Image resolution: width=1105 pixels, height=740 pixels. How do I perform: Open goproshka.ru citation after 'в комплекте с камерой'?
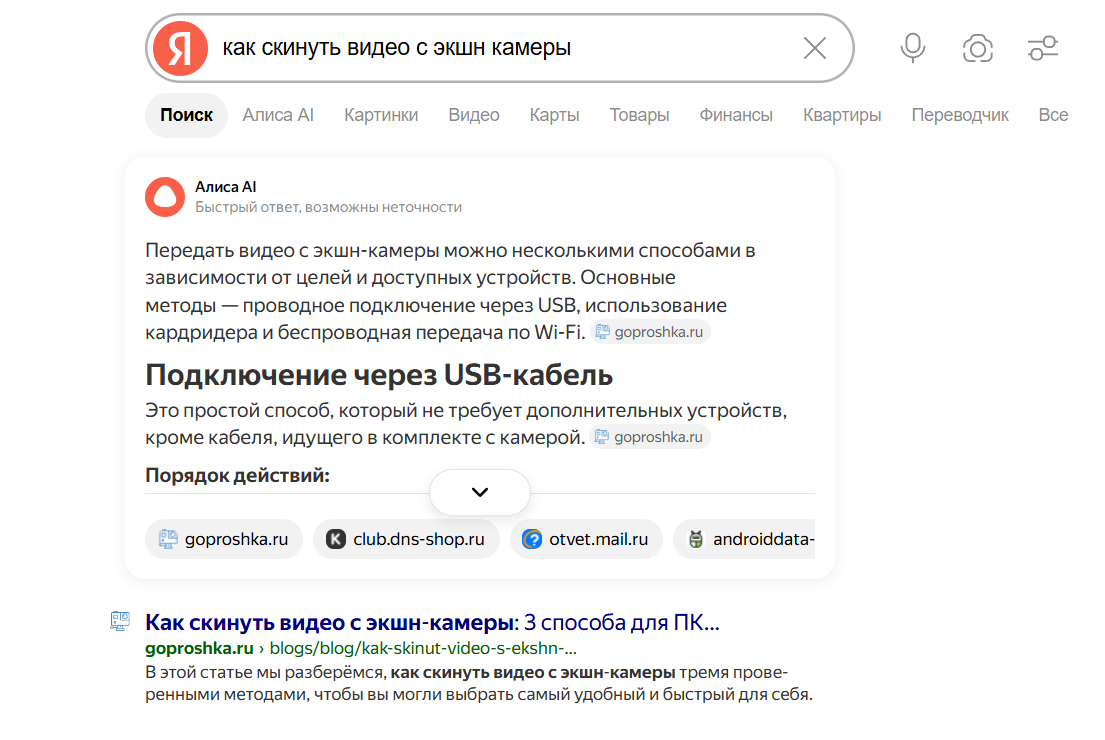tap(650, 437)
